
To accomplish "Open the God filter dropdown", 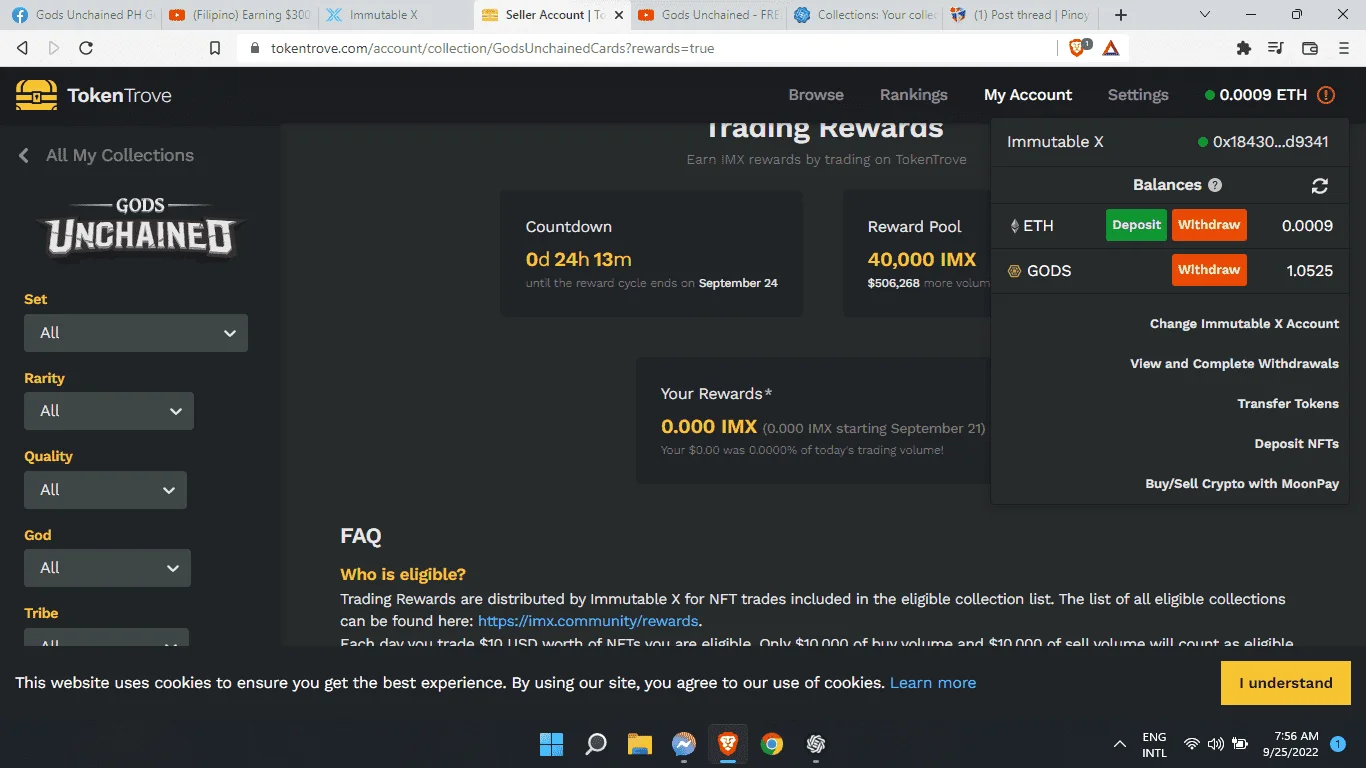I will point(107,568).
